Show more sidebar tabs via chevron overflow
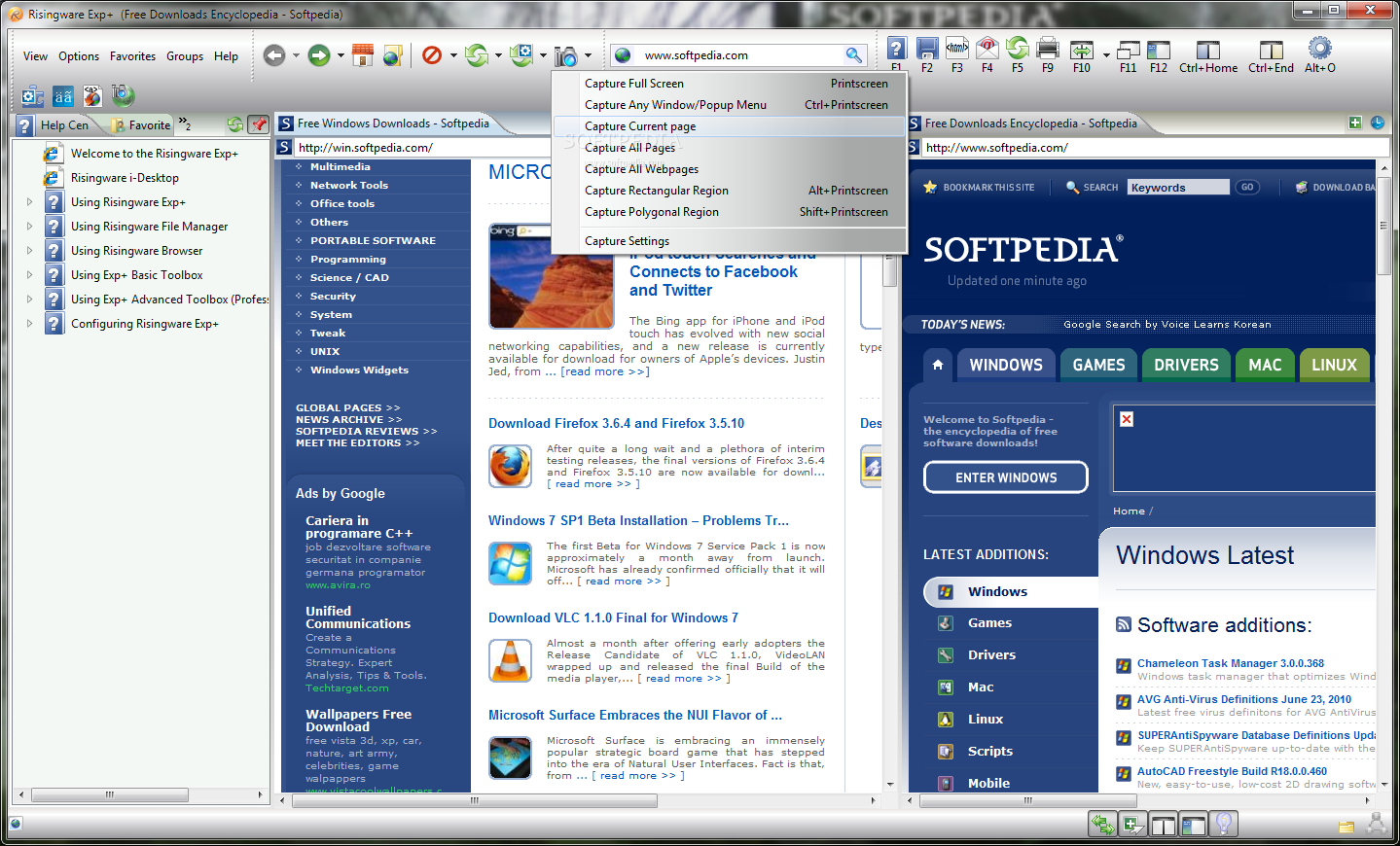 pos(185,124)
